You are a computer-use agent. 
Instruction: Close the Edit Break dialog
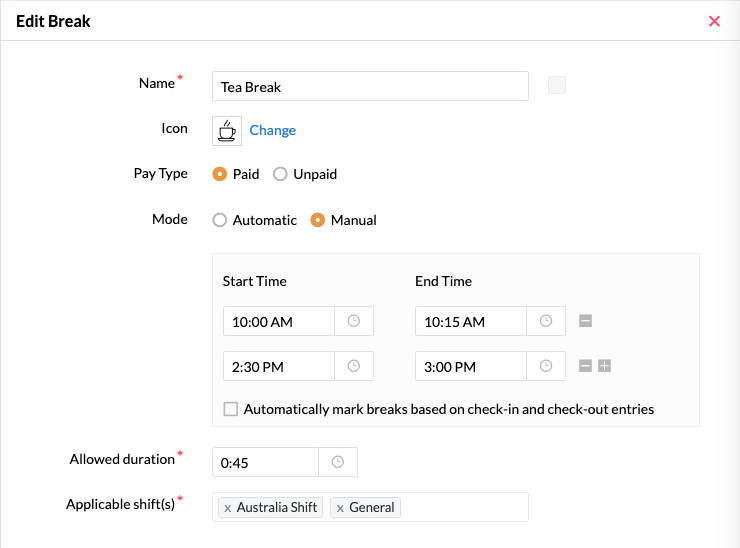point(714,21)
